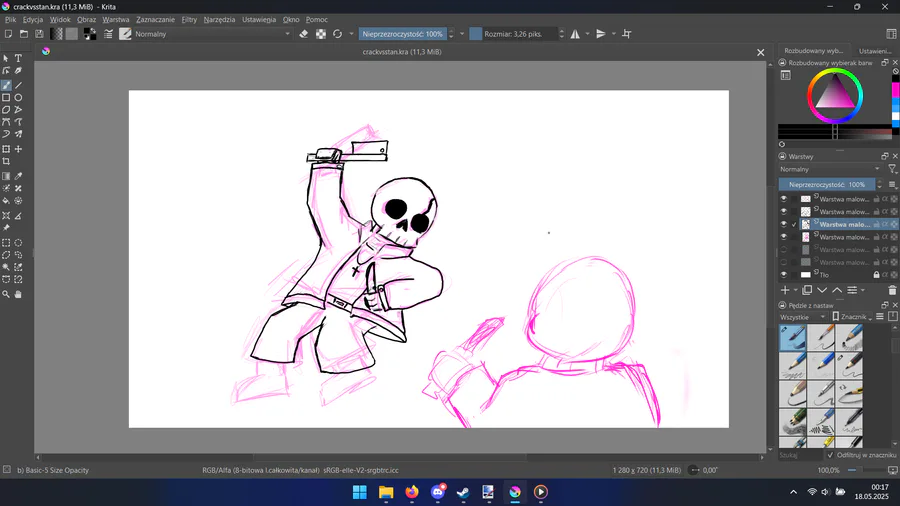The width and height of the screenshot is (900, 506).
Task: Select the Pan hand tool
Action: (18, 294)
